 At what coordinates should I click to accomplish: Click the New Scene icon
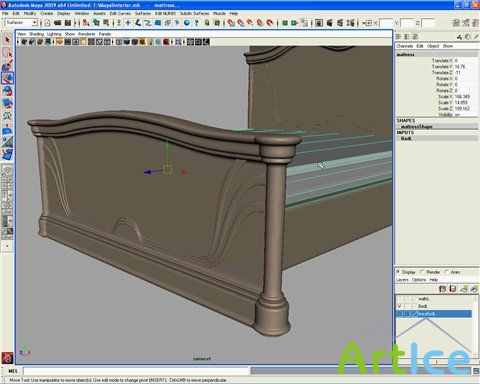[x=48, y=23]
